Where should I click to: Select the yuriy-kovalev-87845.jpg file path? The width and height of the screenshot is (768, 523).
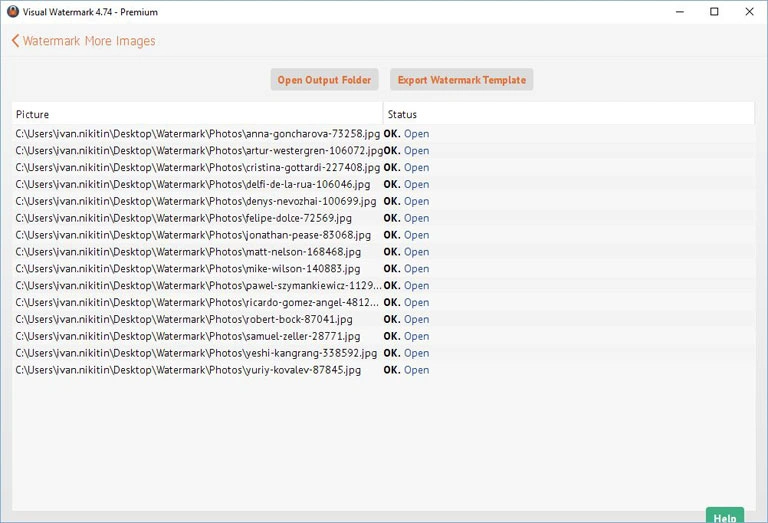[188, 370]
